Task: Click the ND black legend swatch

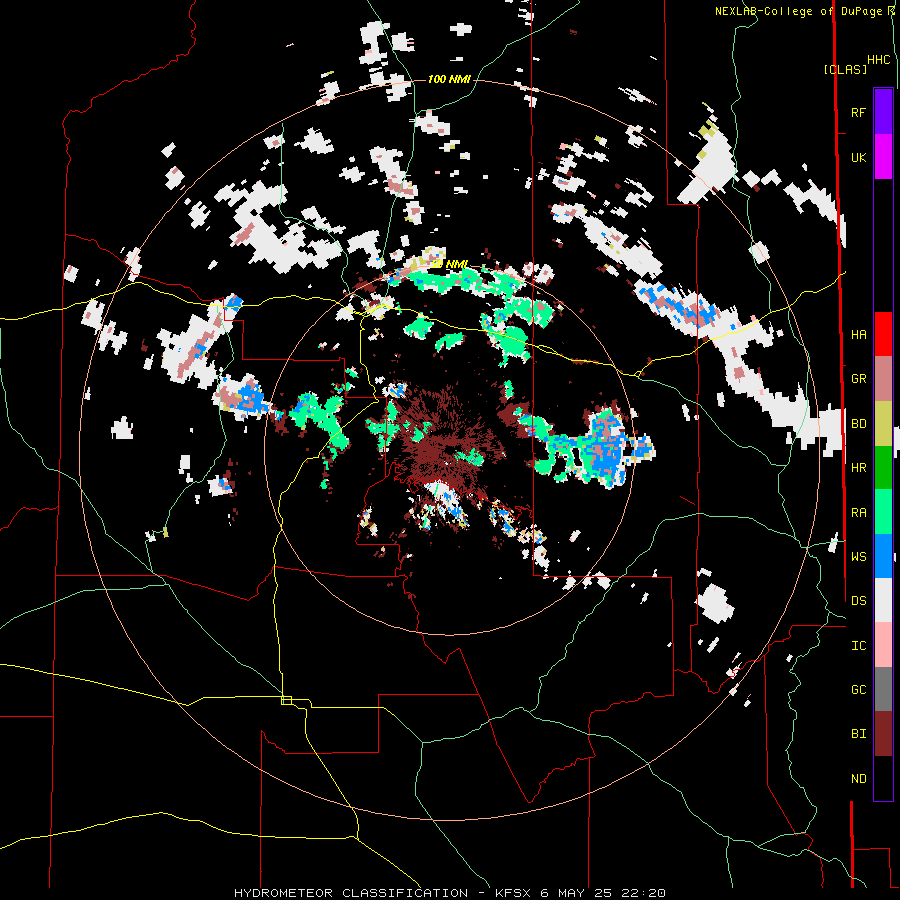Action: click(x=883, y=778)
